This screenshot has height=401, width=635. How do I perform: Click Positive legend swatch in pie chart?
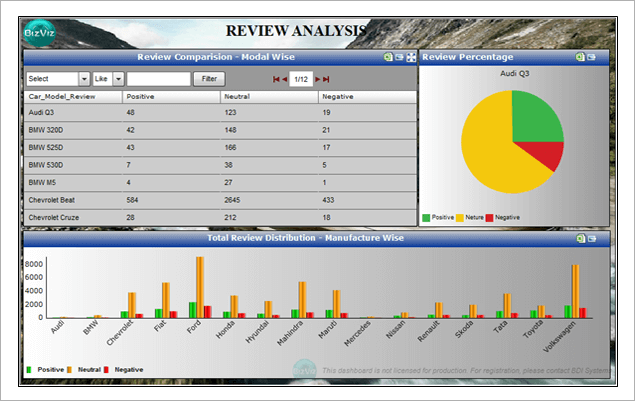point(426,218)
